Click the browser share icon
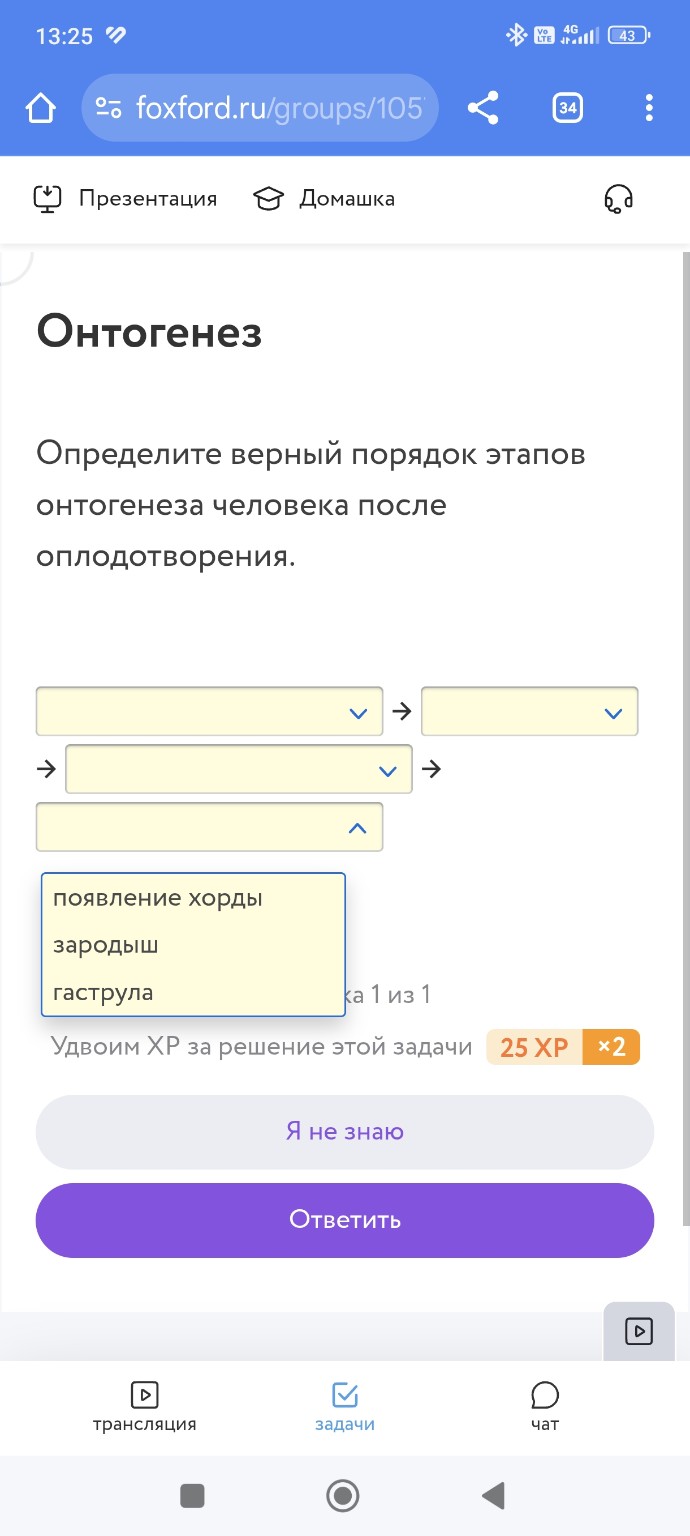Viewport: 690px width, 1536px height. (x=484, y=107)
